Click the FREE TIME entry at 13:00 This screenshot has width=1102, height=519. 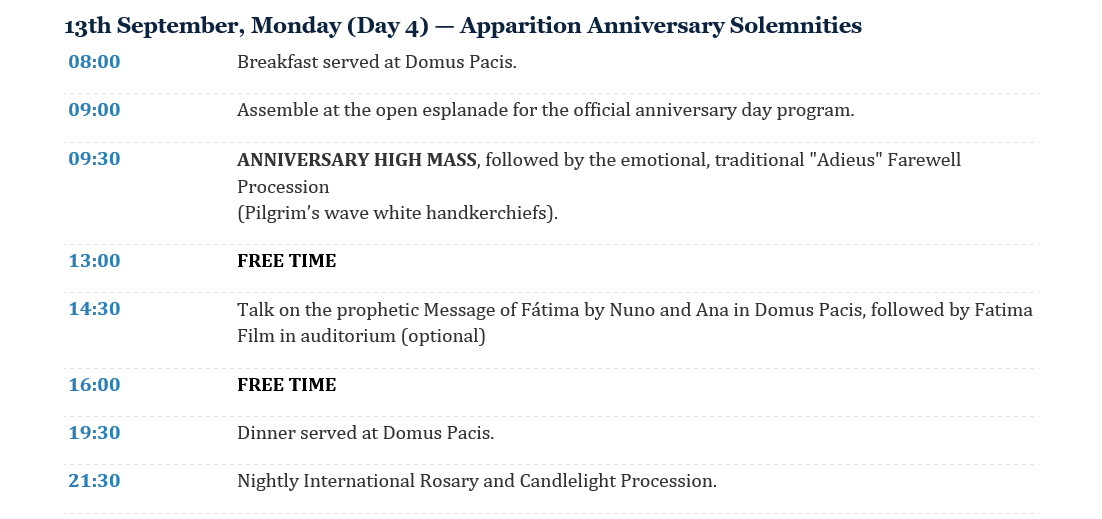click(x=287, y=261)
